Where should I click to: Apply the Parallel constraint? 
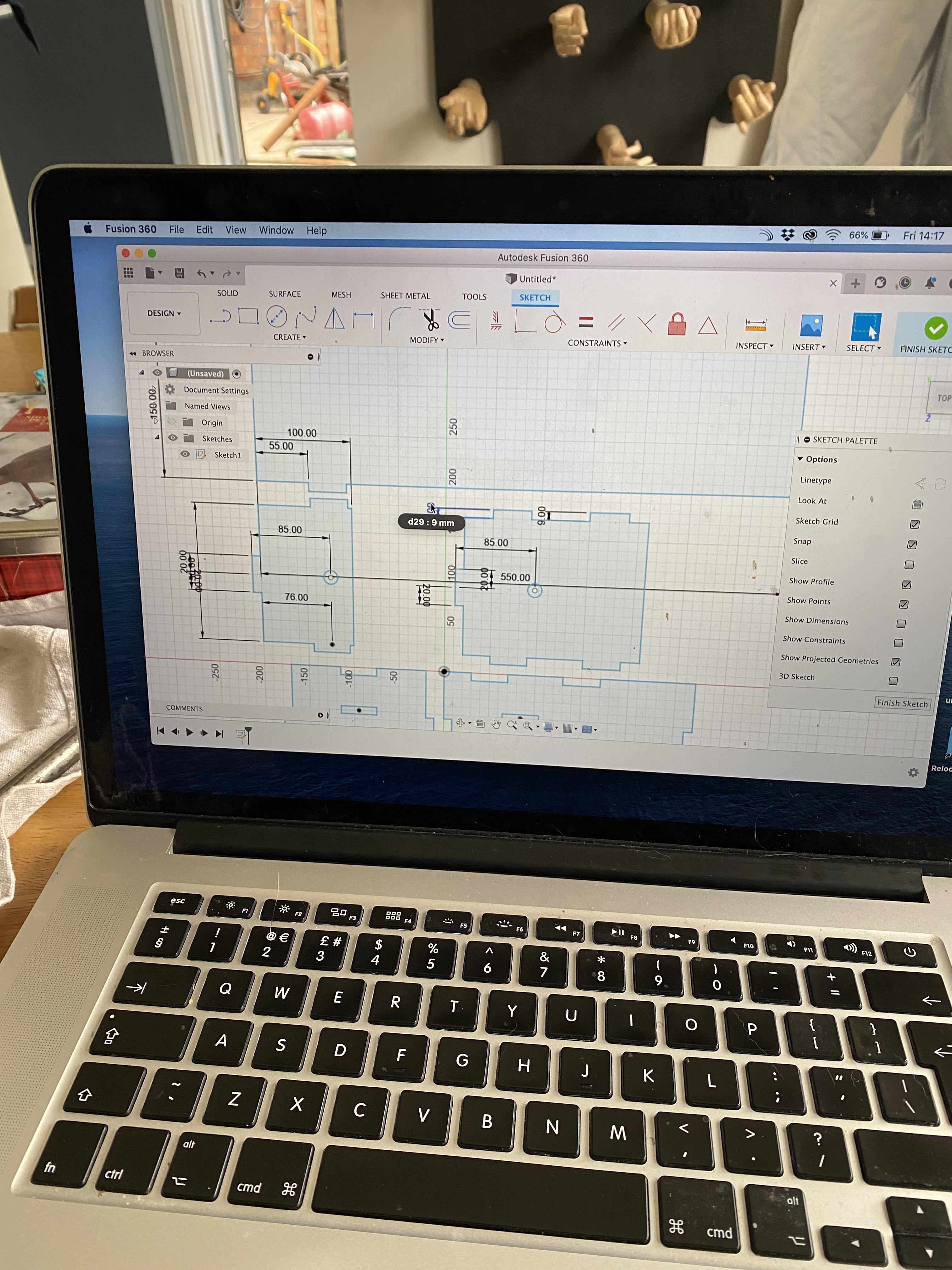click(616, 323)
